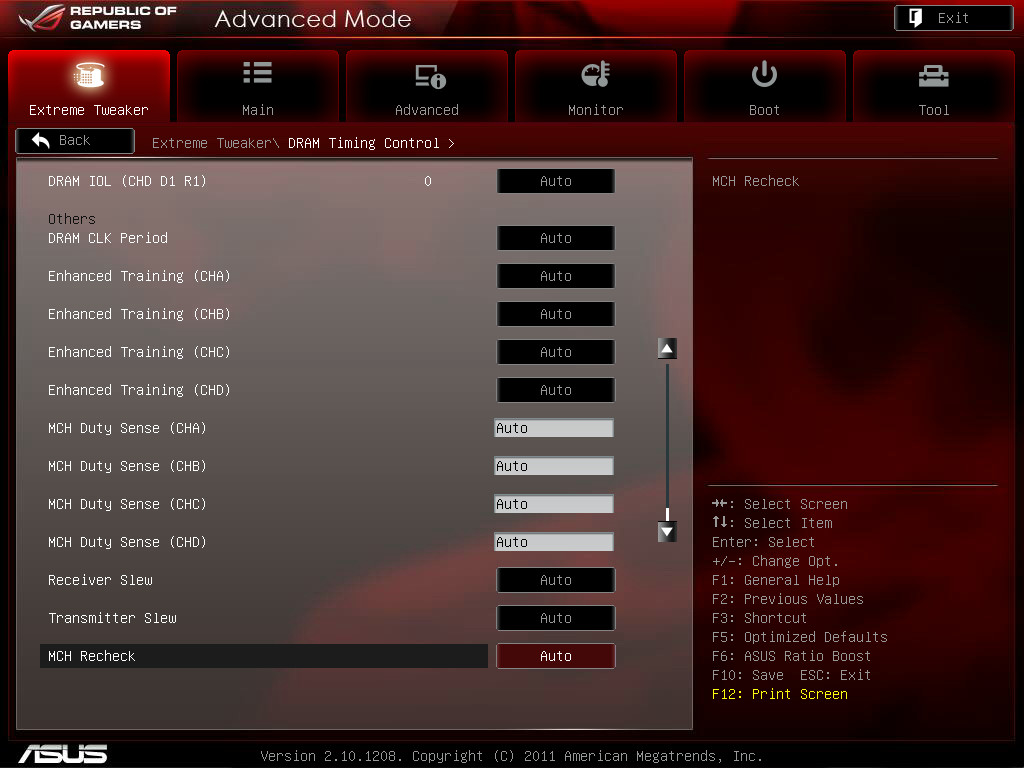This screenshot has height=768, width=1024.
Task: Click the Republic of Gamers logo
Action: pos(98,18)
